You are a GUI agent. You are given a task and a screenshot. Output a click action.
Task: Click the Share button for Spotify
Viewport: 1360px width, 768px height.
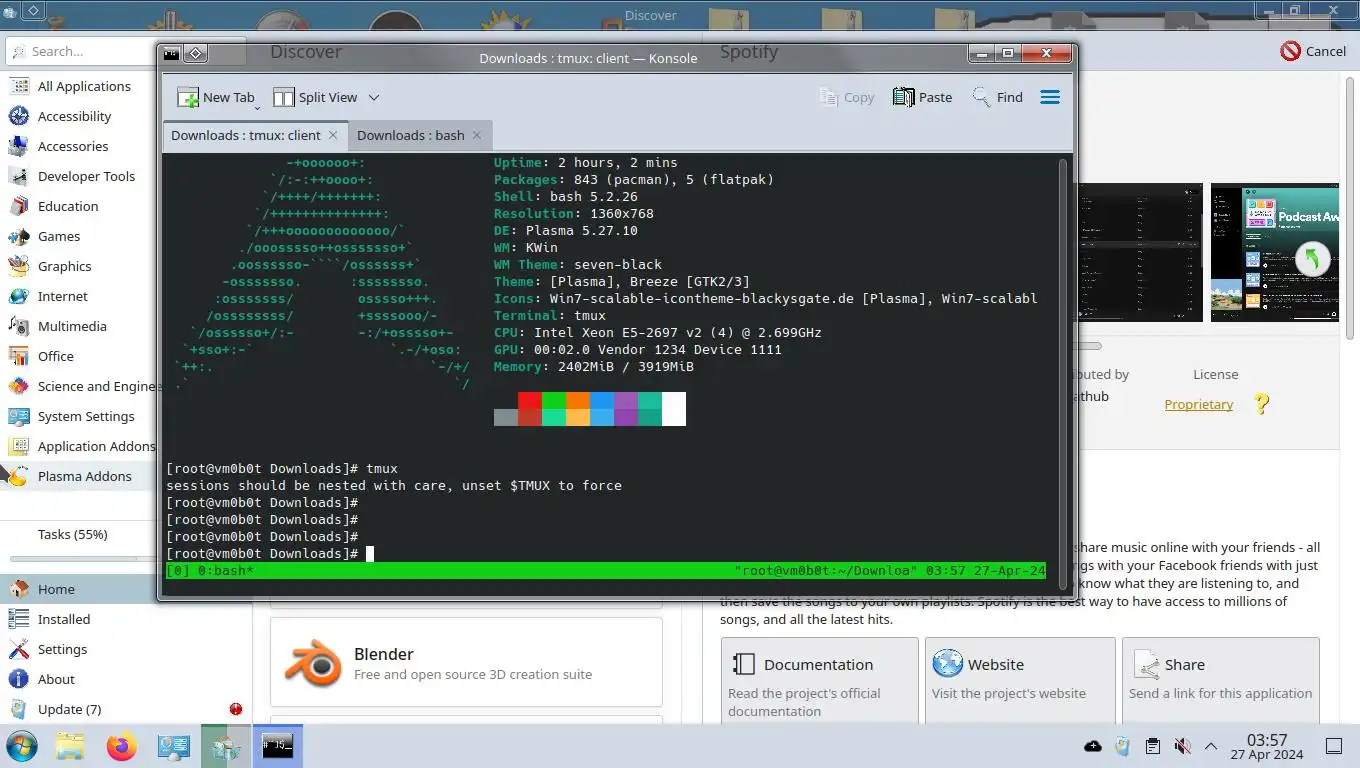click(x=1220, y=680)
